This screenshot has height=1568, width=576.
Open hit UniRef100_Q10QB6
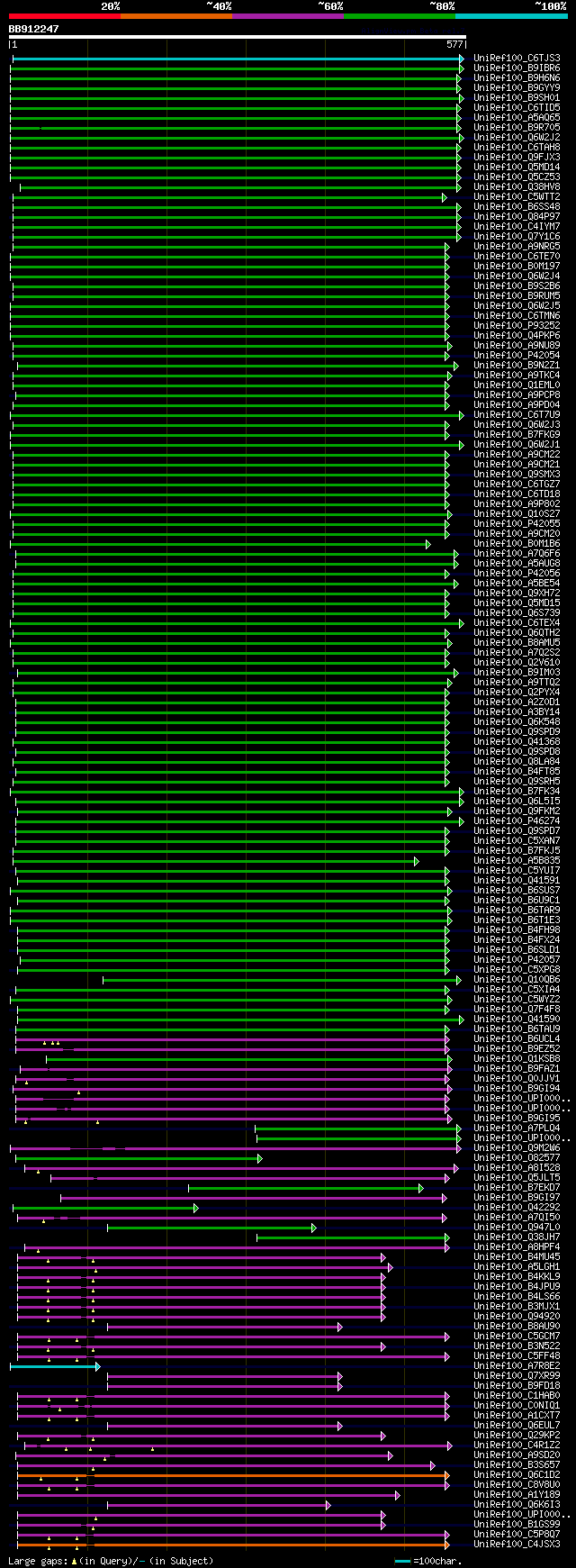point(517,980)
